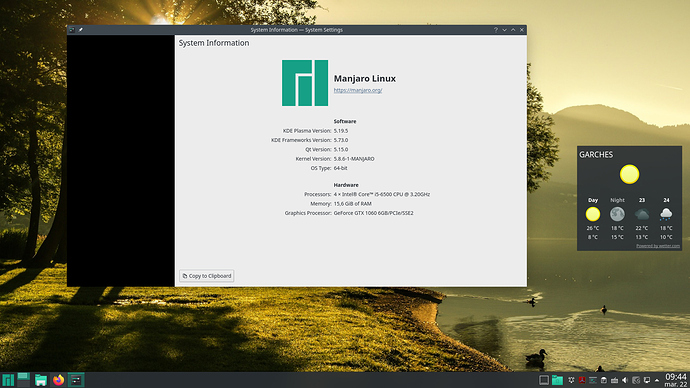The width and height of the screenshot is (690, 388).
Task: Select the cloudy forecast icon for 23
Action: [x=642, y=214]
